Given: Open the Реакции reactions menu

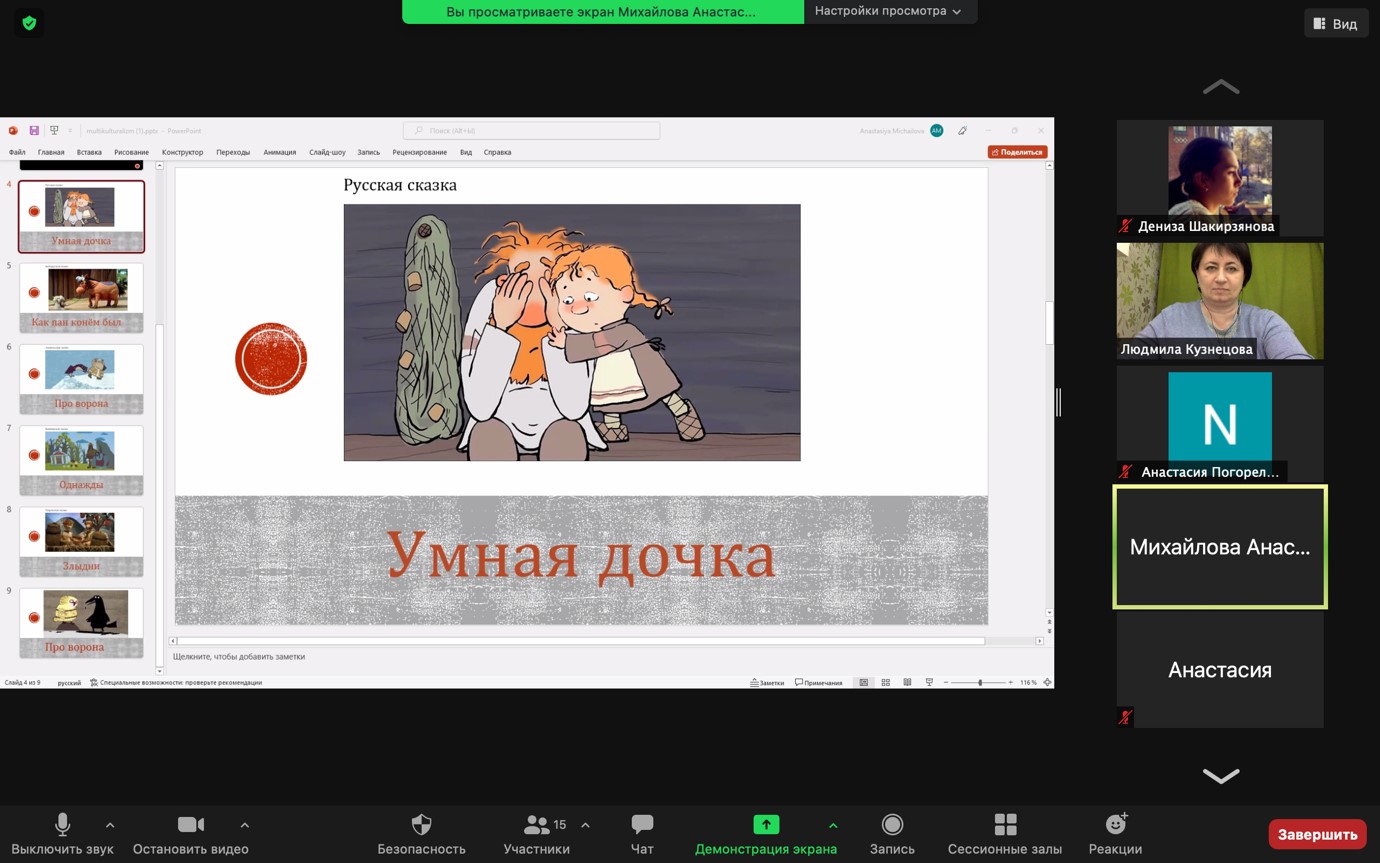Looking at the screenshot, I should pos(1115,835).
